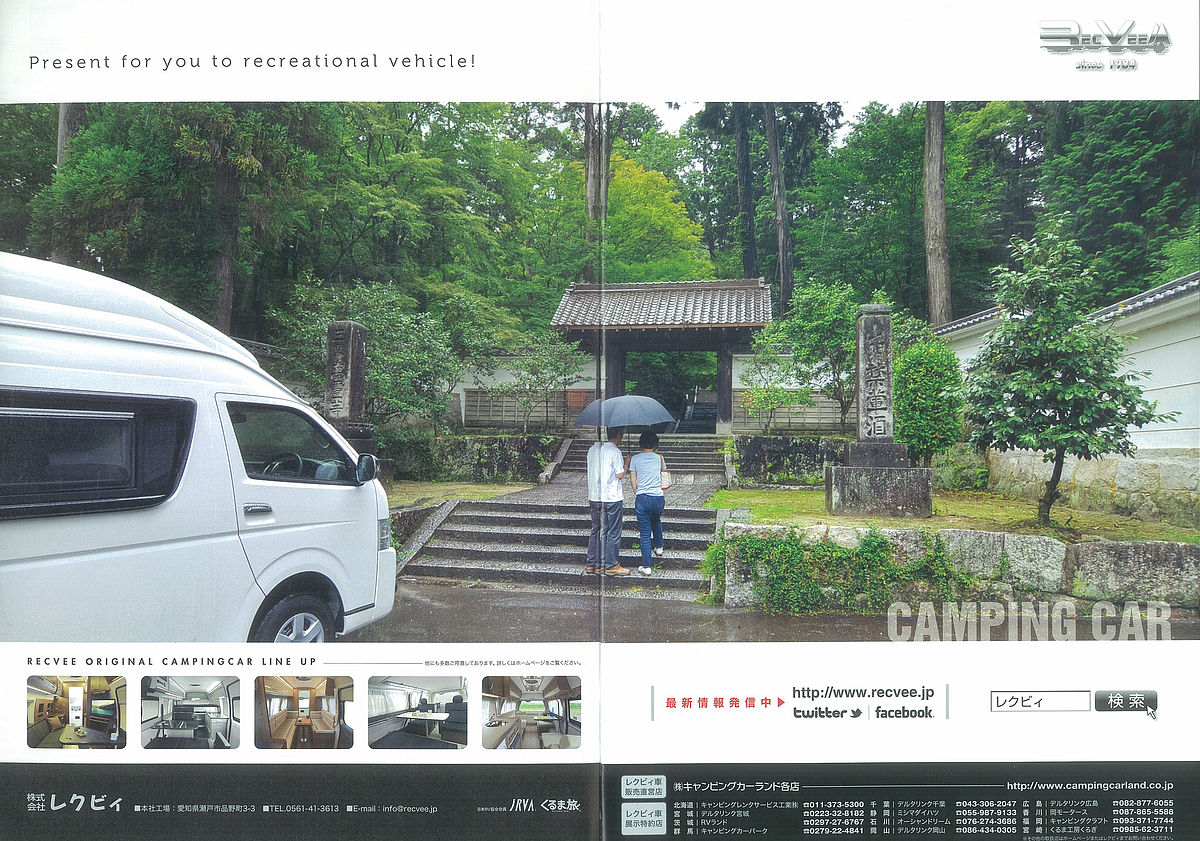Click the twitter logo
Screen dimensions: 1200x841
827,713
